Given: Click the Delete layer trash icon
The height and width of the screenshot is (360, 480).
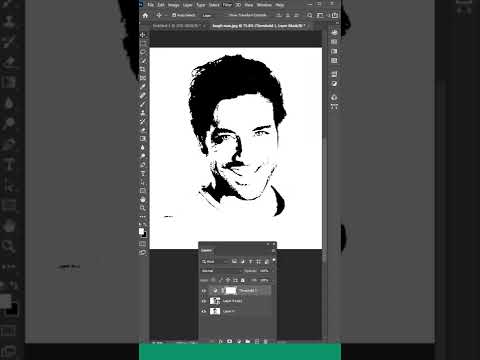Looking at the screenshot, I should pos(266,341).
